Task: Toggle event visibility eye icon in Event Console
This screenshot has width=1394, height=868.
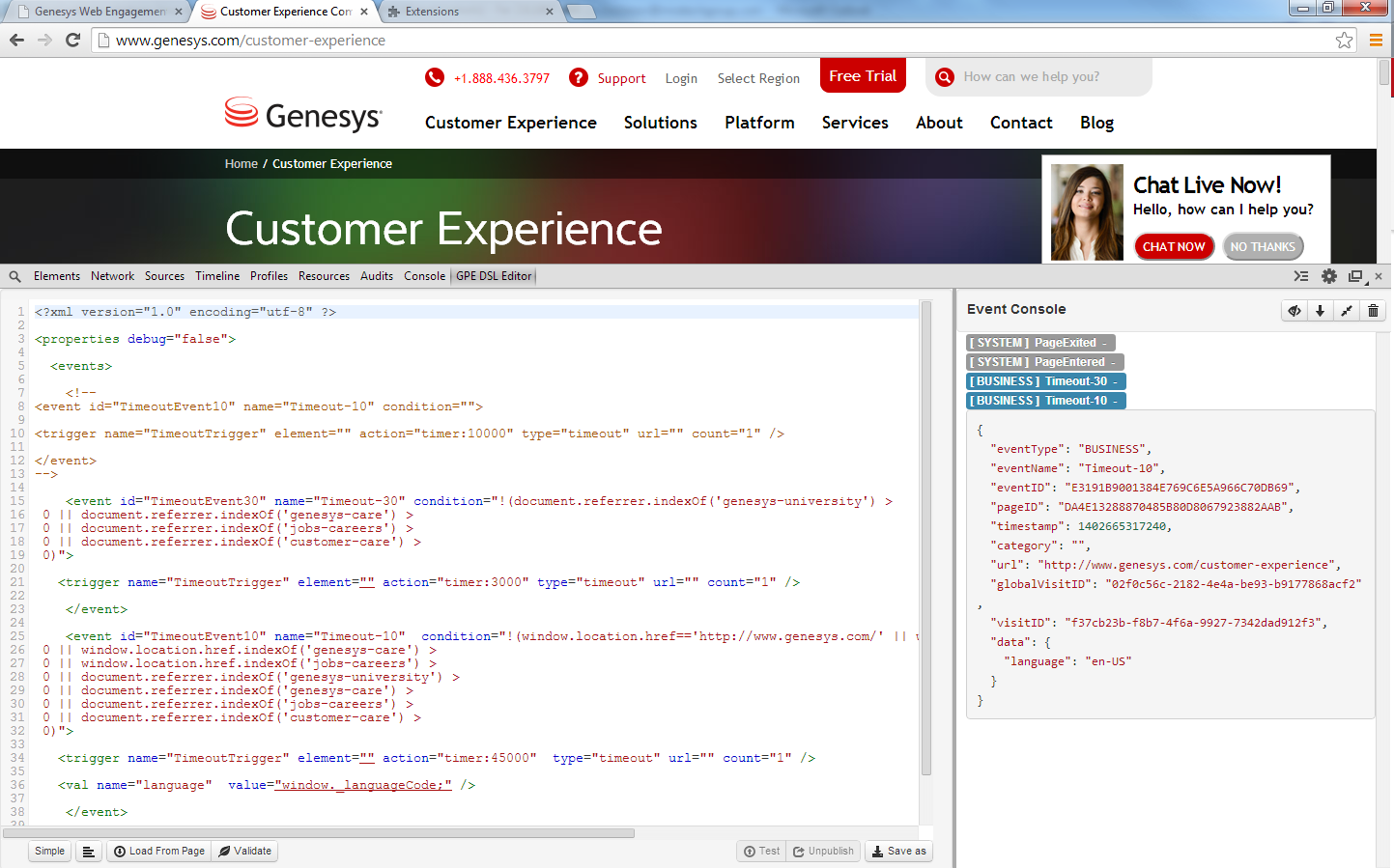Action: point(1294,310)
